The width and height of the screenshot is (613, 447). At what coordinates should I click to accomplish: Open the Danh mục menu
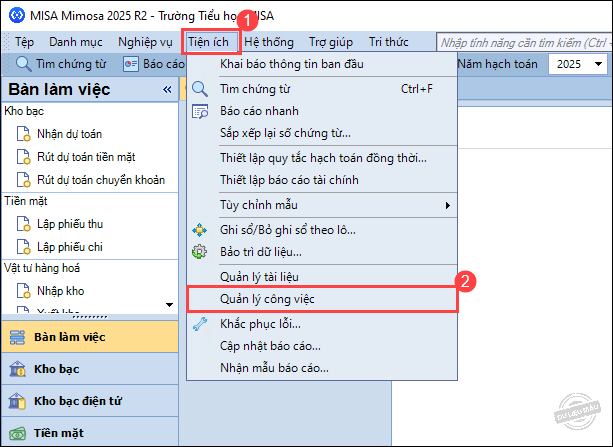[x=76, y=42]
